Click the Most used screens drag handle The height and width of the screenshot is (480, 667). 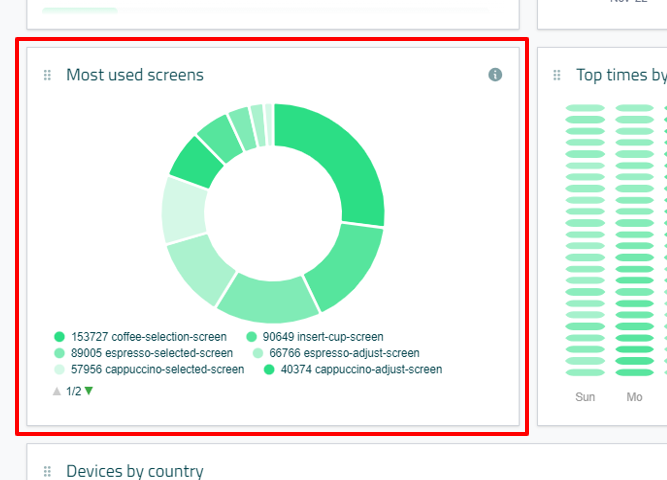(47, 76)
